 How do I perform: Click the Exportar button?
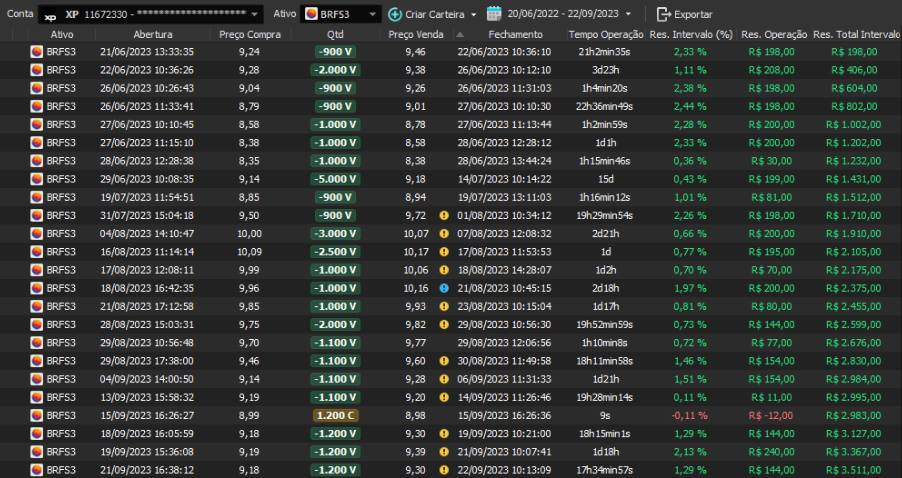(684, 15)
